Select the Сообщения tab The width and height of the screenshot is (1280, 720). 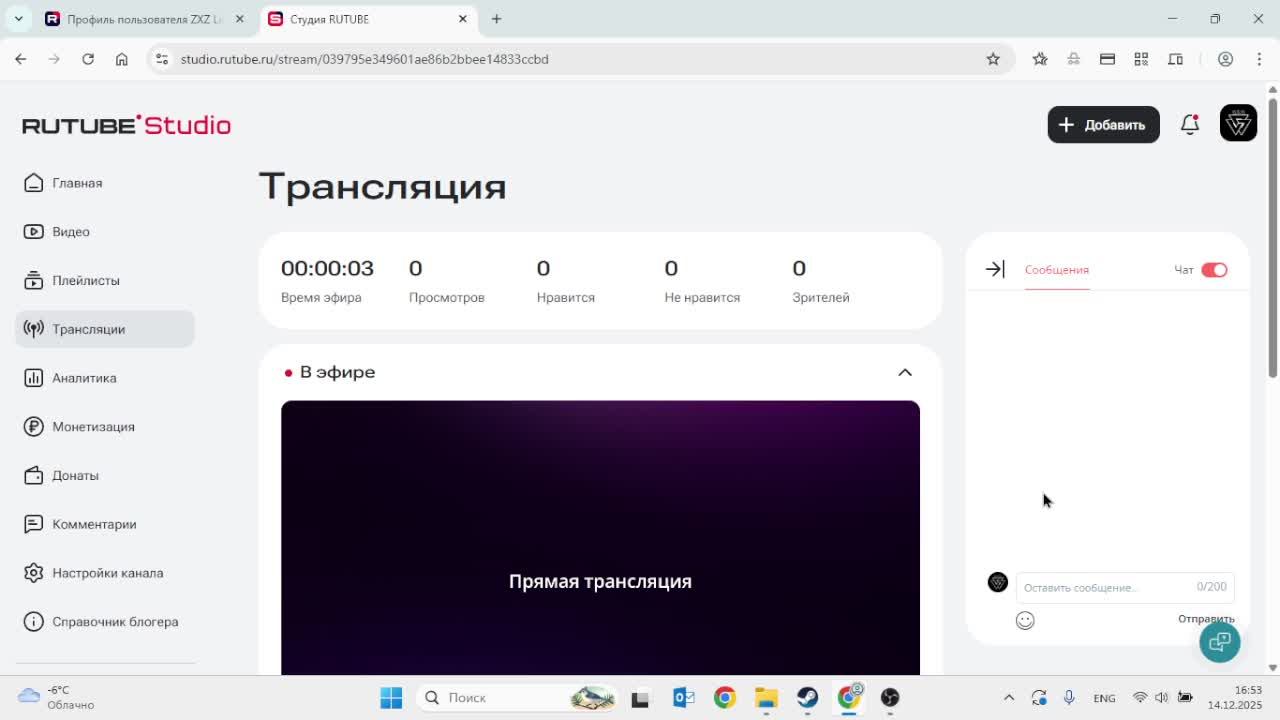[1057, 270]
